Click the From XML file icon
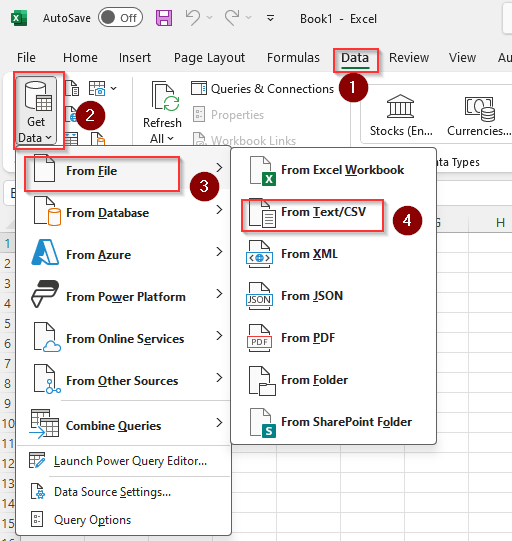Viewport: 512px width, 541px height. (259, 254)
